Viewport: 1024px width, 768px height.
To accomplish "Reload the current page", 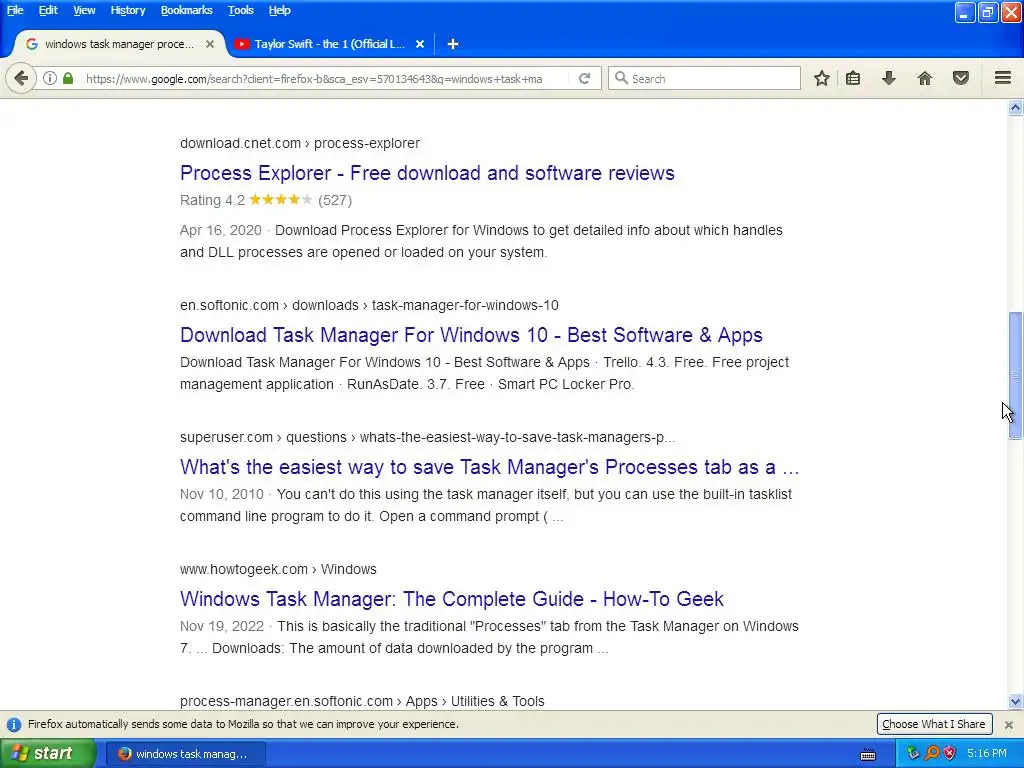I will pyautogui.click(x=584, y=78).
